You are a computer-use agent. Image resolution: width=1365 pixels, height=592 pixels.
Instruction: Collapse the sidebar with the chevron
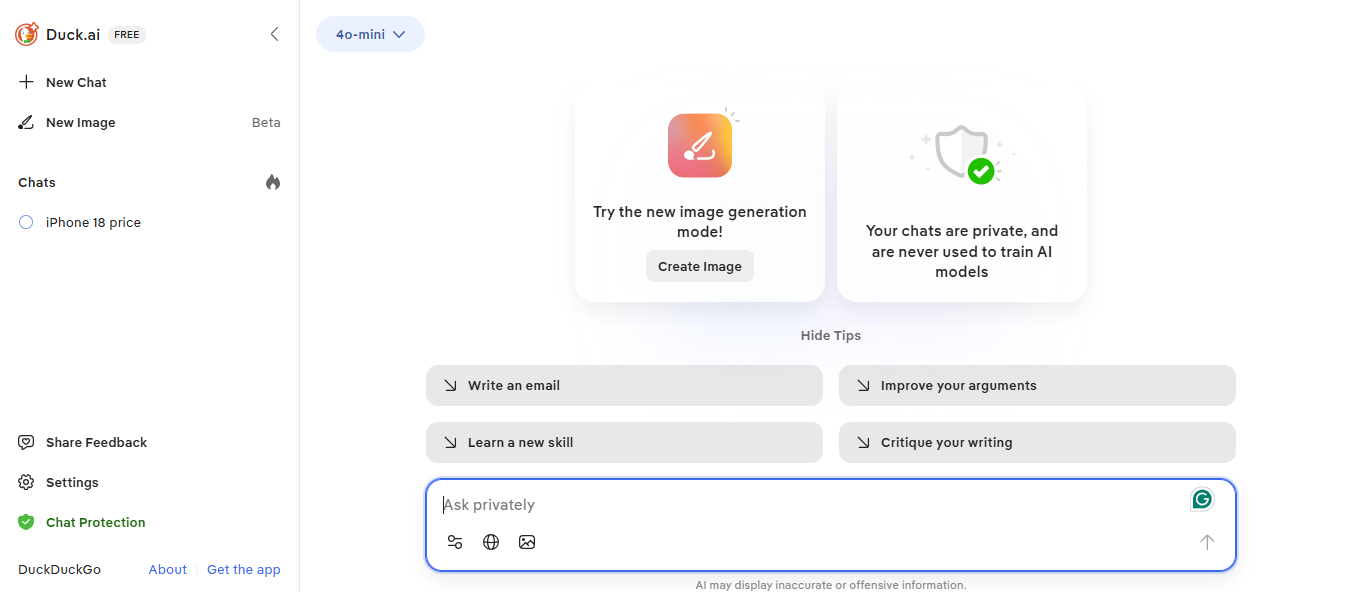pyautogui.click(x=275, y=34)
